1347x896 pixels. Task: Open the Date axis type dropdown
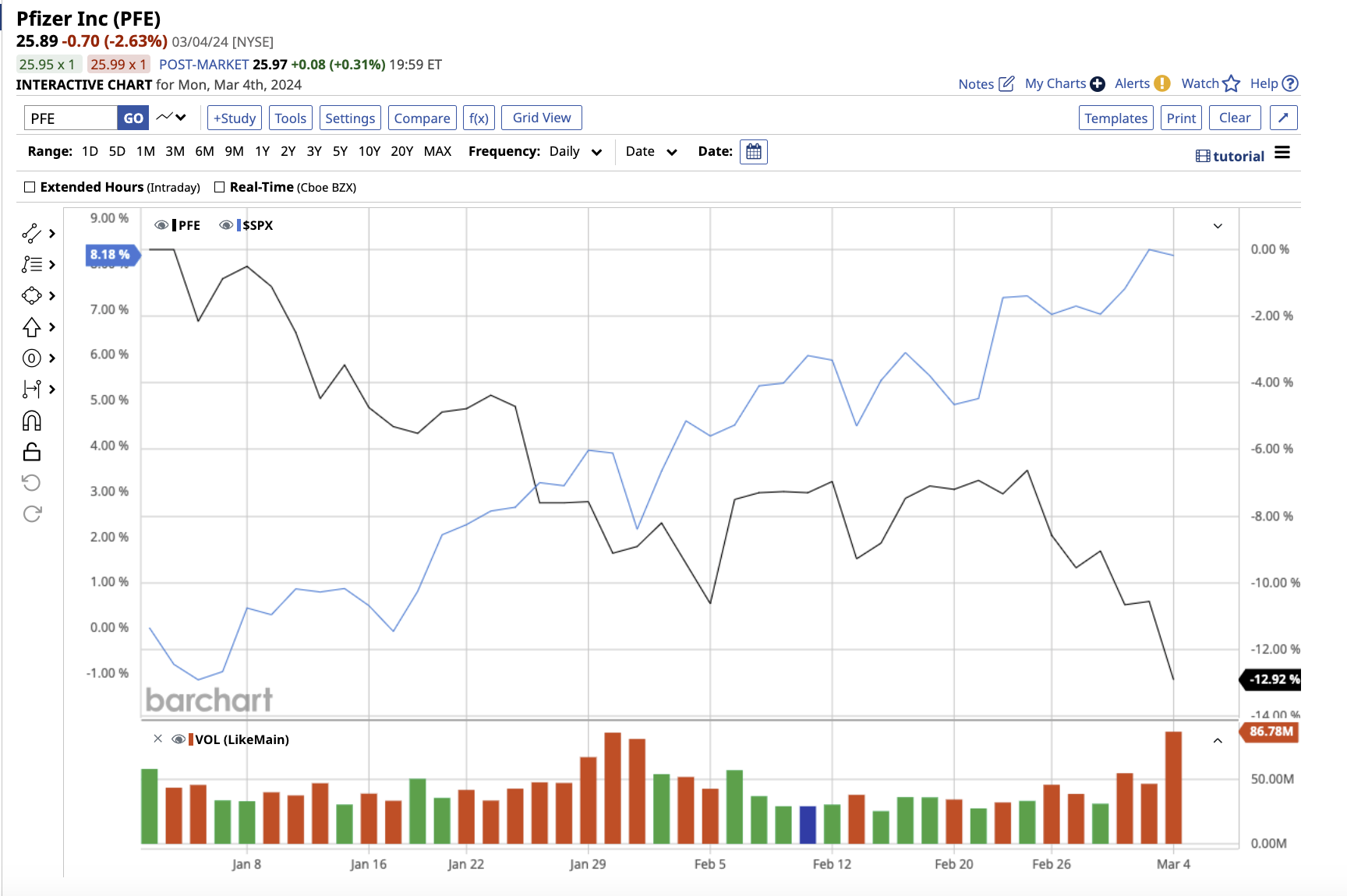(651, 151)
